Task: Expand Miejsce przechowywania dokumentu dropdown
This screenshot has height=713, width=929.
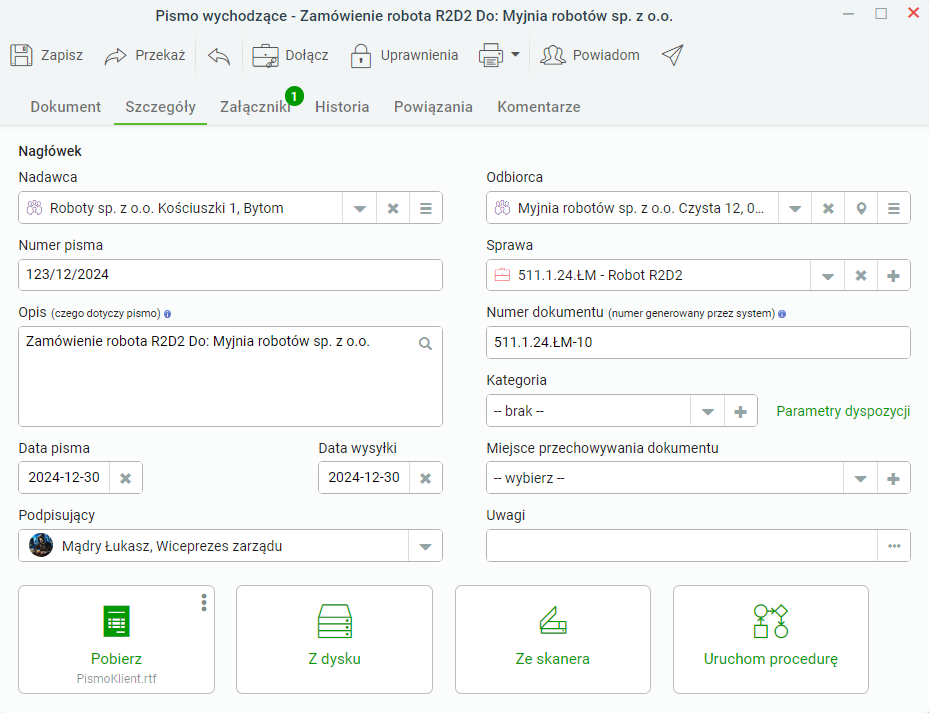Action: (860, 478)
